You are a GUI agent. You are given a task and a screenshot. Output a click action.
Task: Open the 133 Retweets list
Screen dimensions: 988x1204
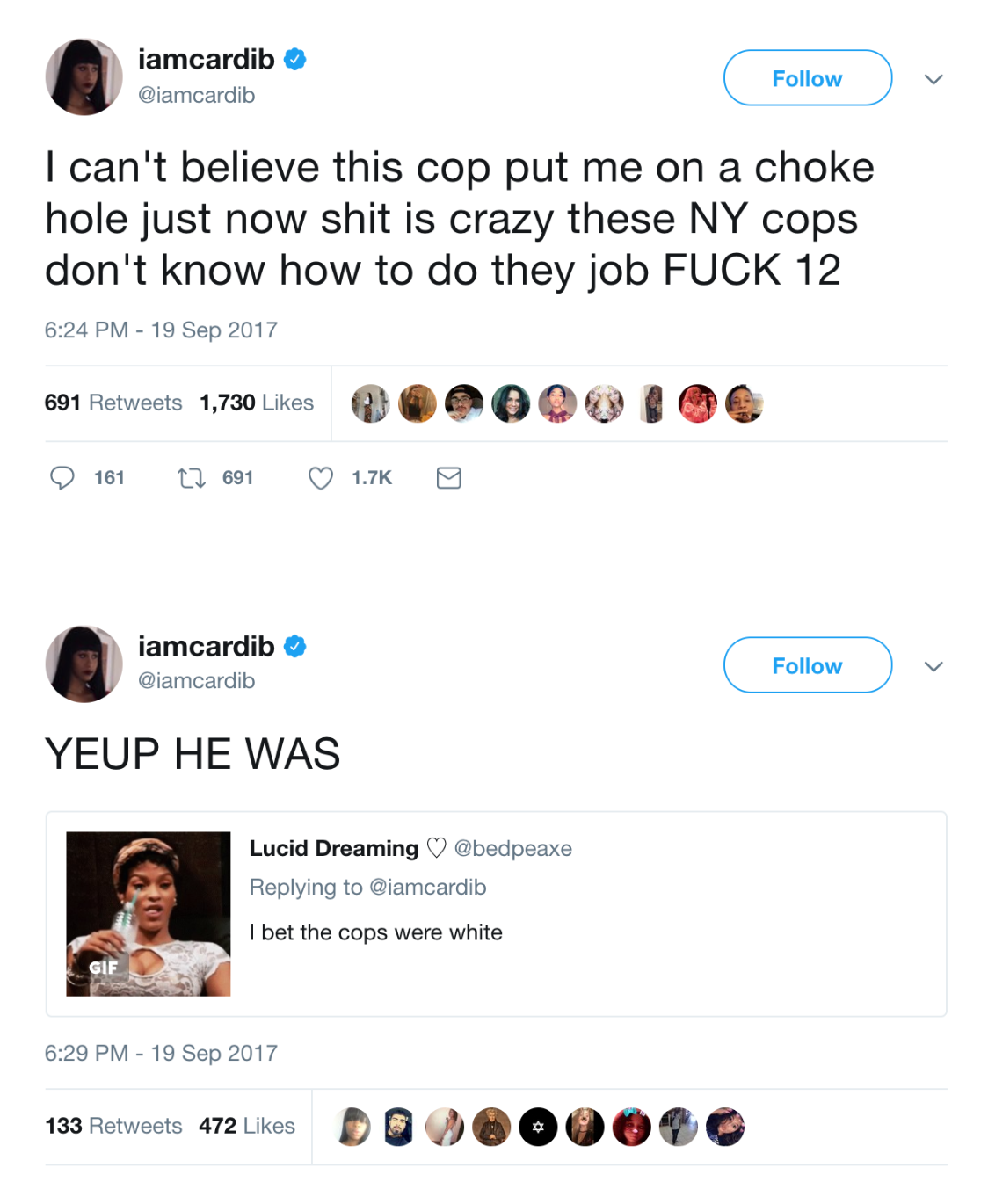[113, 1126]
